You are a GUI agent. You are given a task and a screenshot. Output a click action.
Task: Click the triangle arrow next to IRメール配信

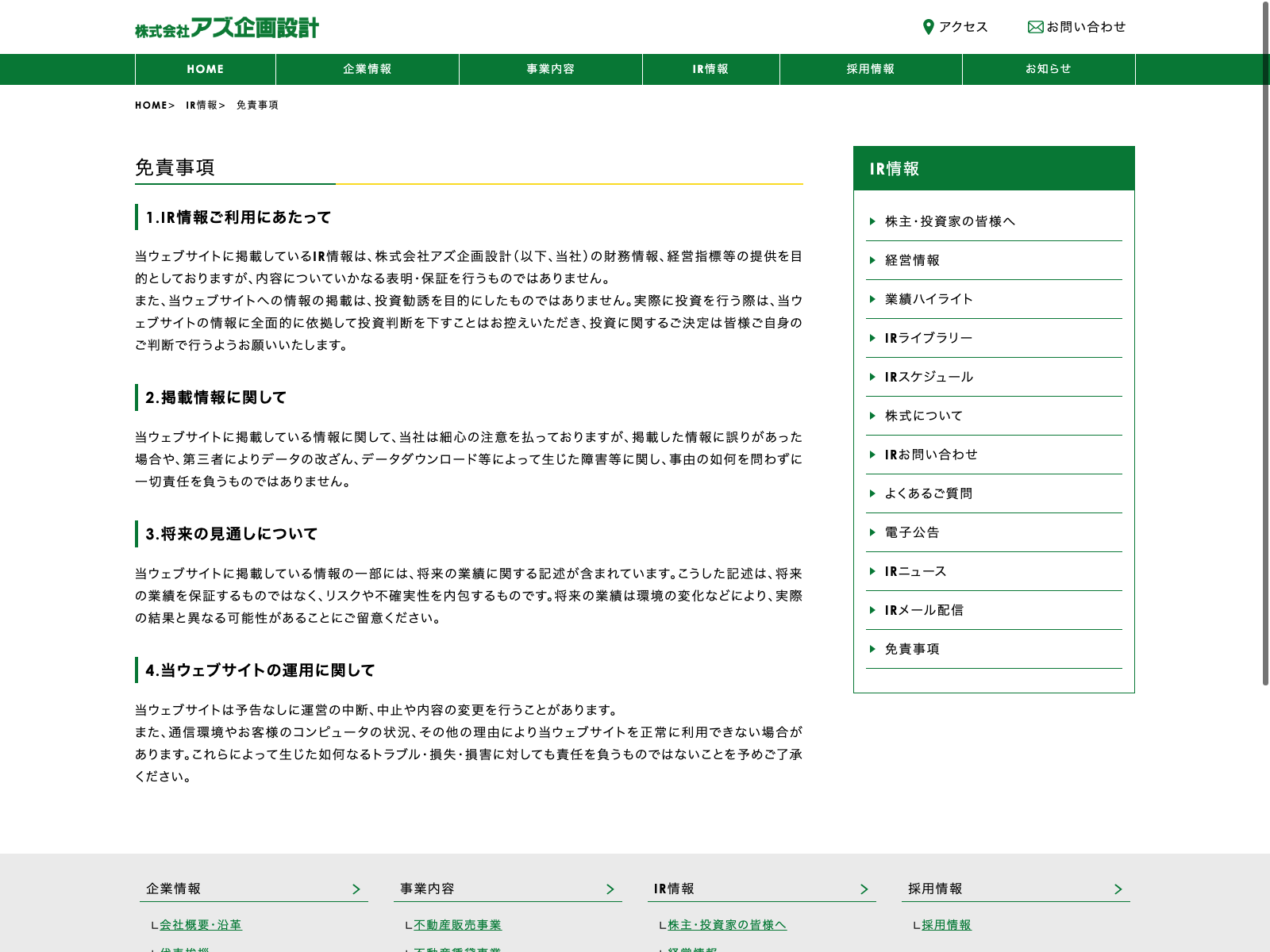[872, 610]
